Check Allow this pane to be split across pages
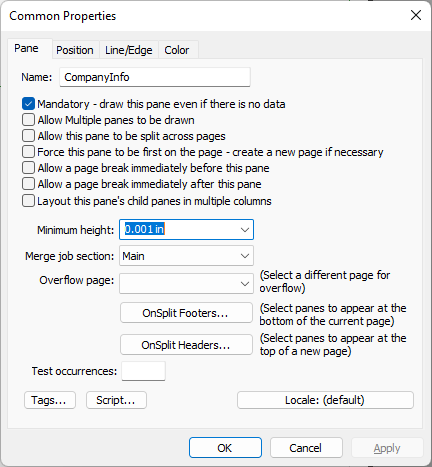The width and height of the screenshot is (432, 467). tap(28, 136)
